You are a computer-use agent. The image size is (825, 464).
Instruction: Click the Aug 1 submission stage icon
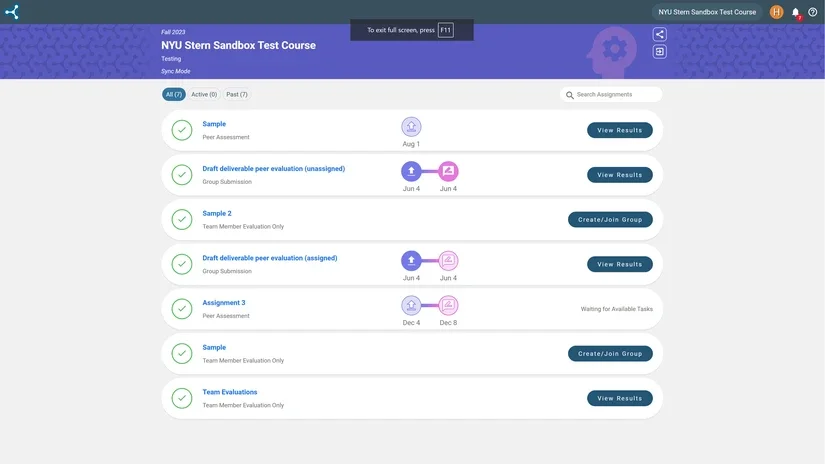[x=411, y=127]
